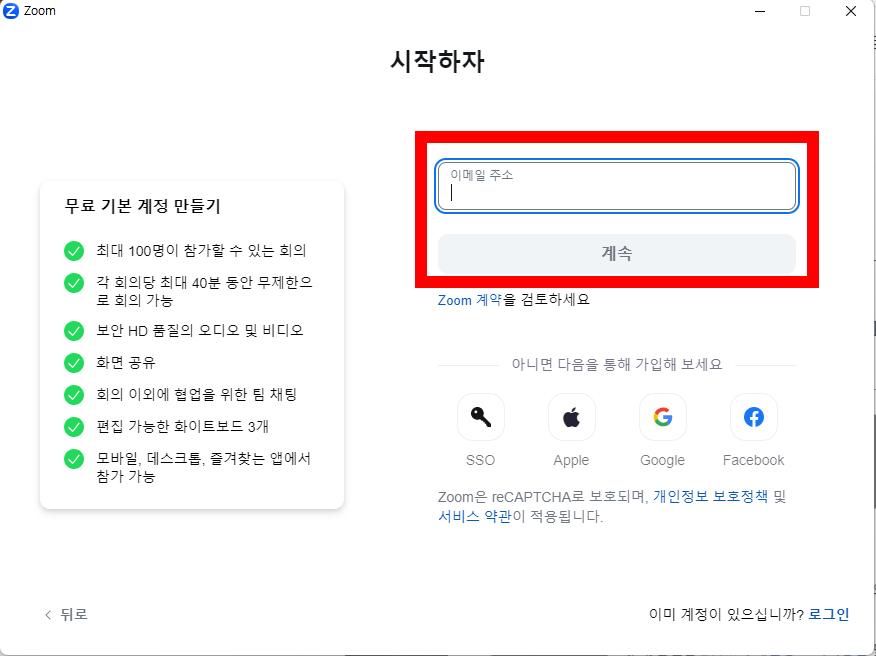Click the Zoom logo in the title bar
Image resolution: width=876 pixels, height=656 pixels.
point(10,10)
